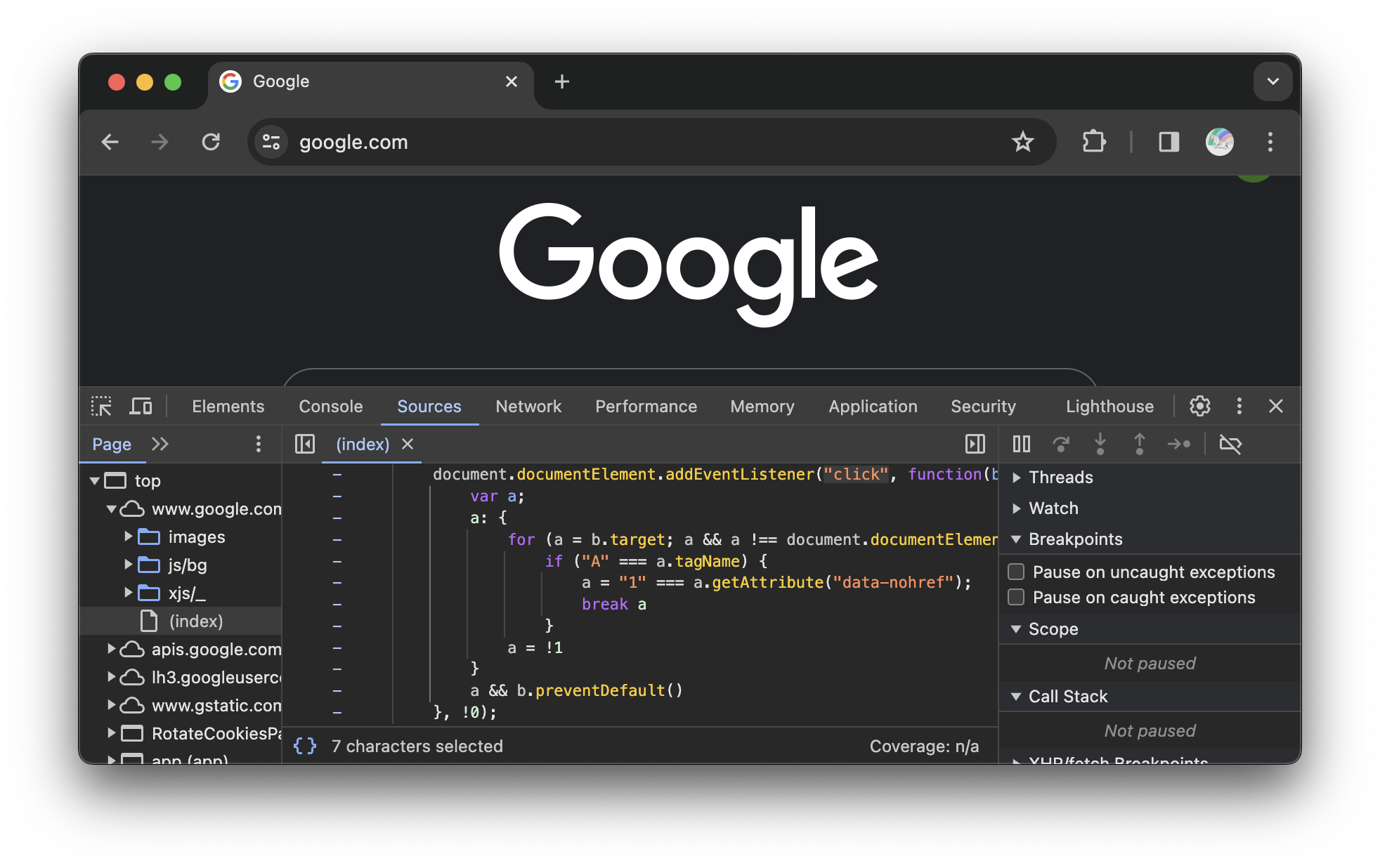Expand the RotateCookiesPage frame
The height and width of the screenshot is (868, 1380).
tap(111, 733)
